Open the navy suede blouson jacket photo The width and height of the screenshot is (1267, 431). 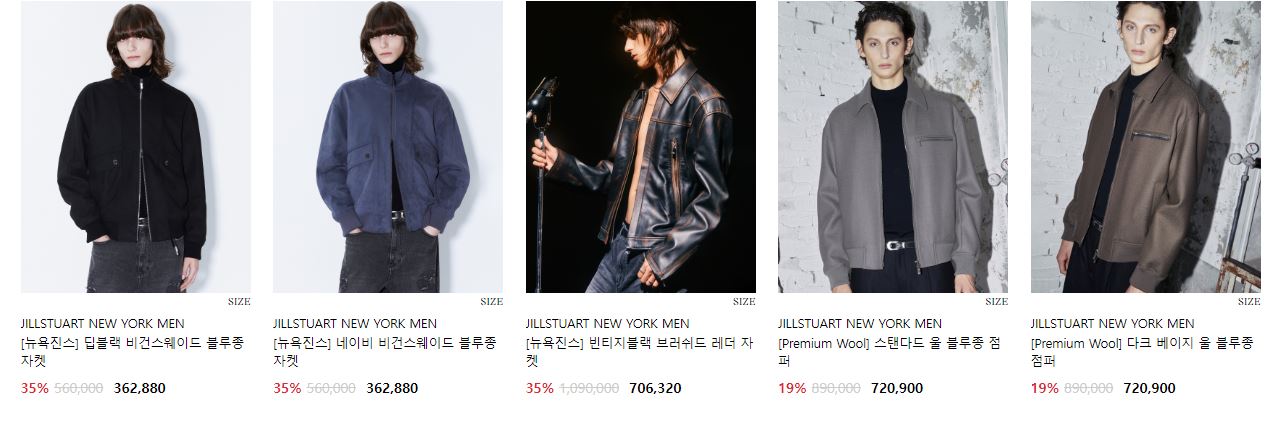388,147
